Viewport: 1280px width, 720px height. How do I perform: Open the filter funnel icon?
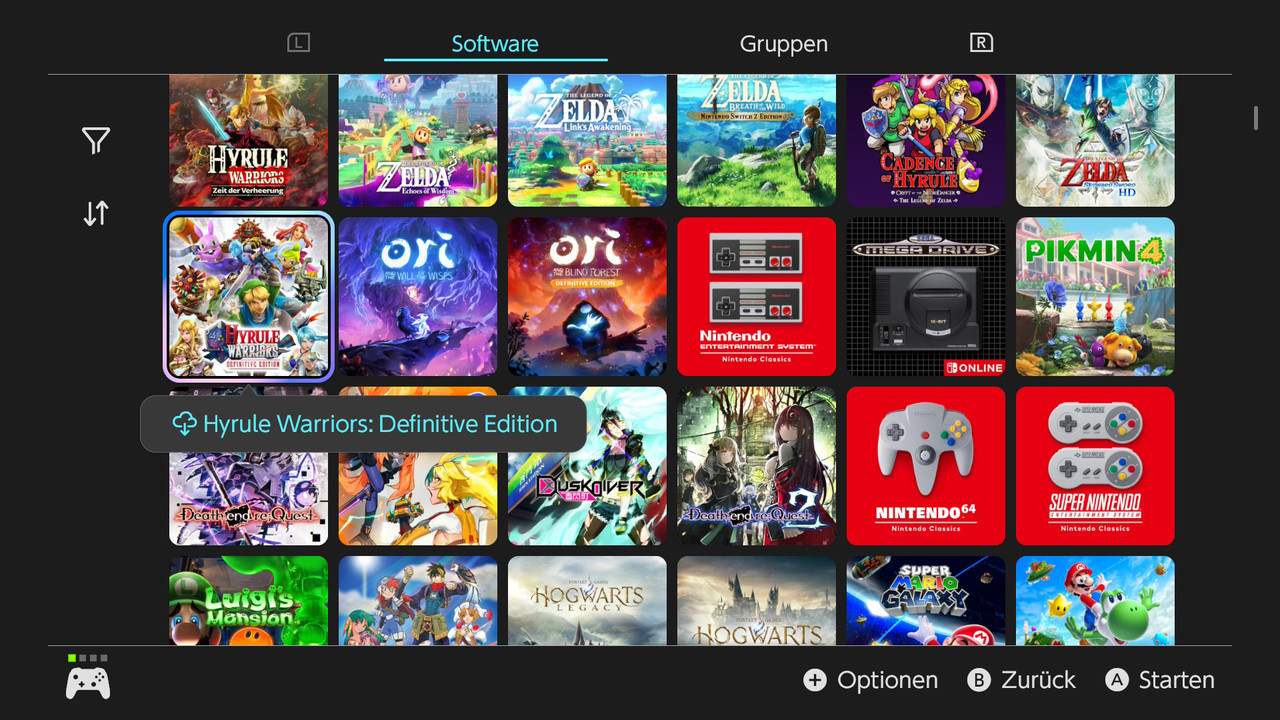[x=96, y=141]
